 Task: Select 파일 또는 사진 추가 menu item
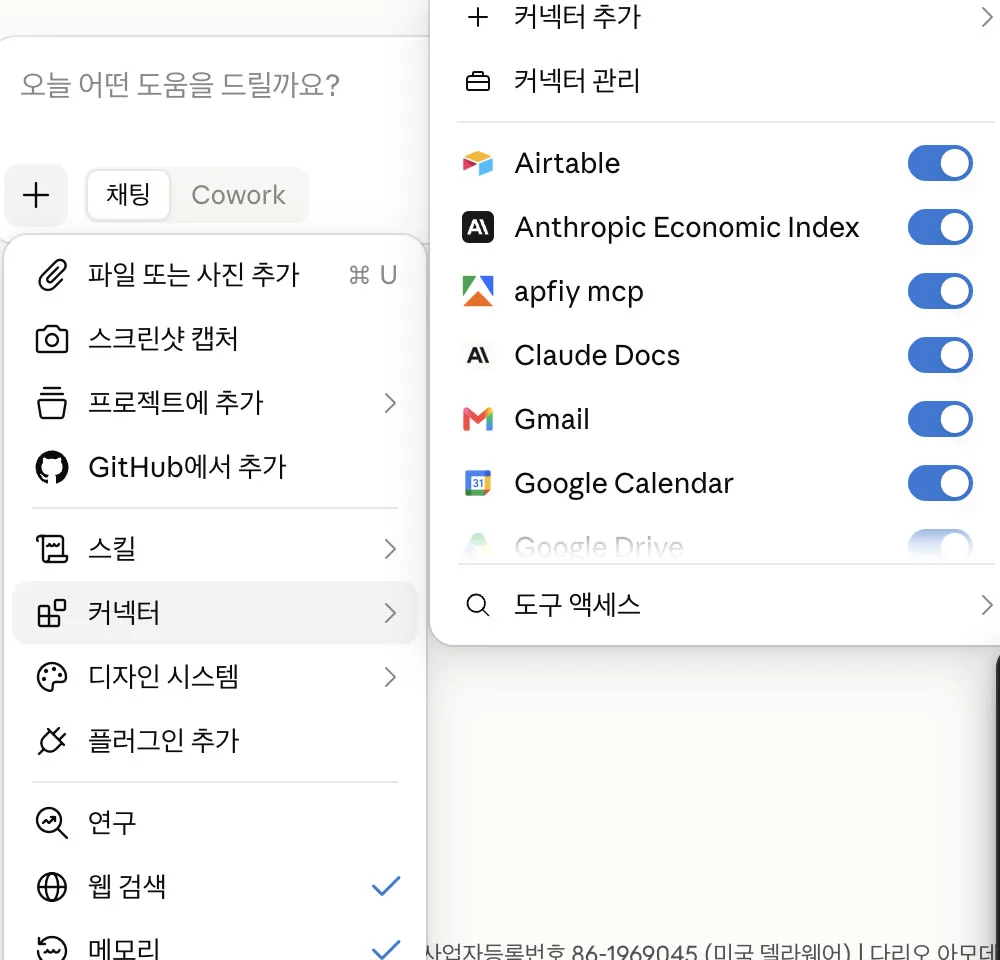(215, 275)
